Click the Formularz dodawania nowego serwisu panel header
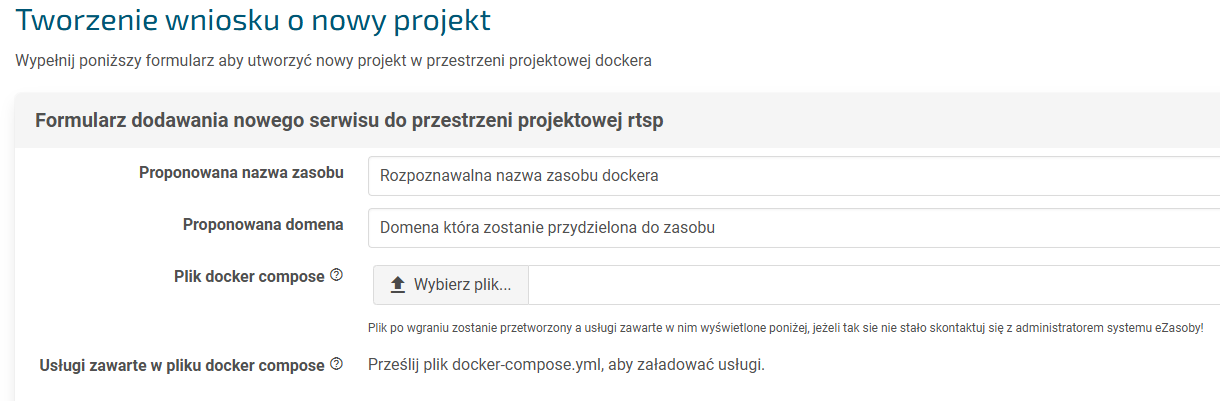The width and height of the screenshot is (1220, 401). point(349,121)
